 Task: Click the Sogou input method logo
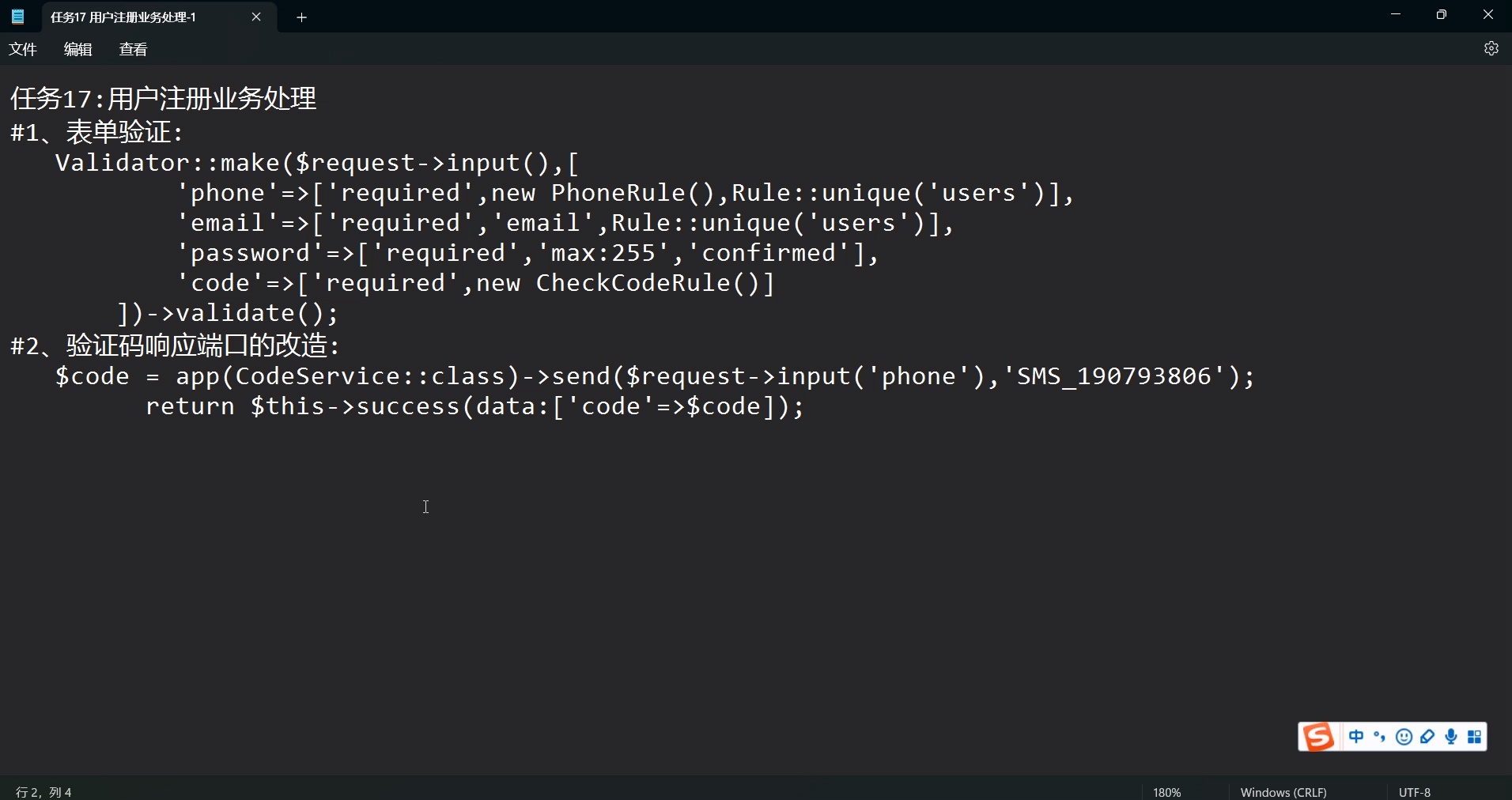click(x=1318, y=737)
